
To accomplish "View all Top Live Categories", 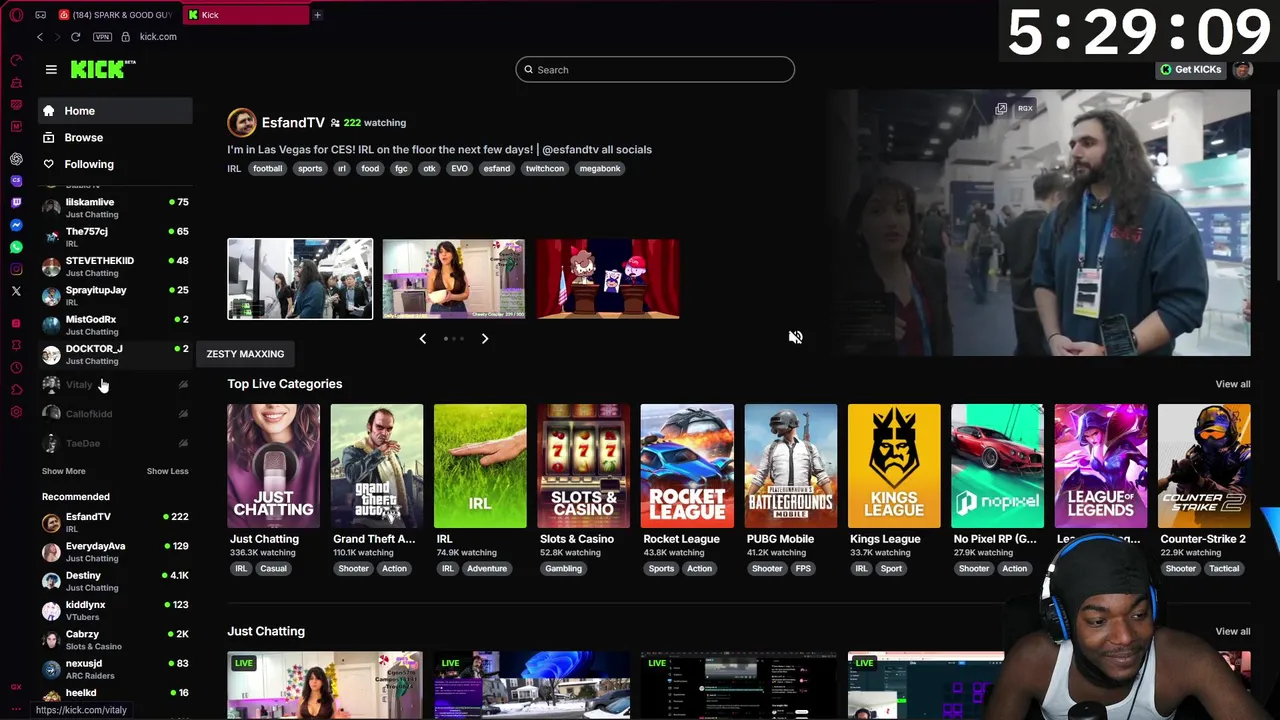I will coord(1232,384).
